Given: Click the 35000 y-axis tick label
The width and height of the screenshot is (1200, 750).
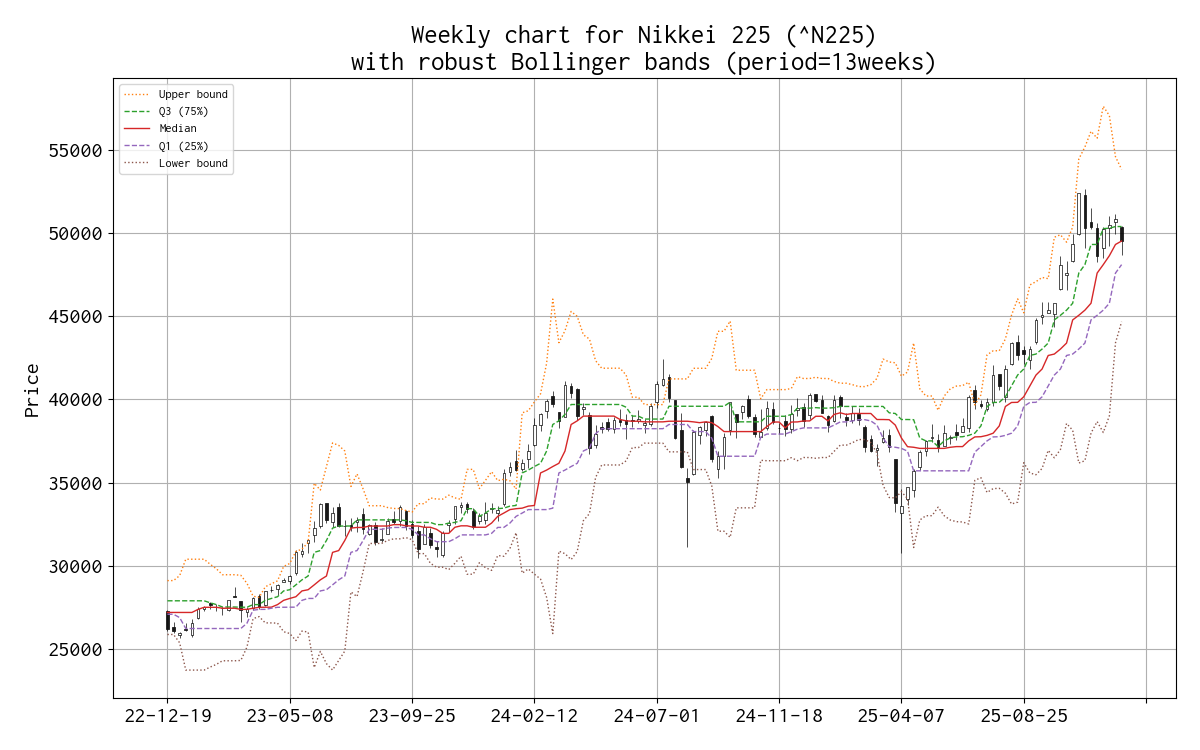Looking at the screenshot, I should [77, 483].
